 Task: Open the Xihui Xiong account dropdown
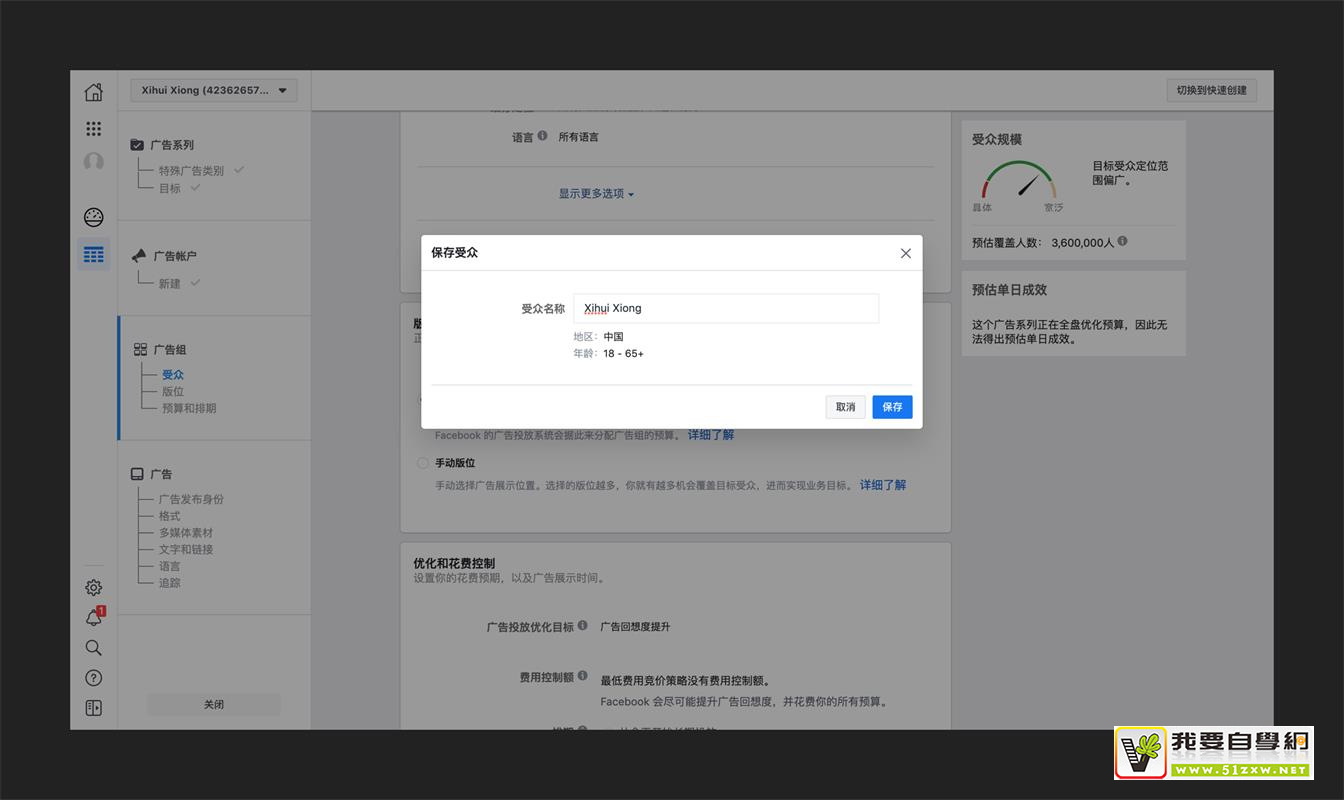[214, 90]
